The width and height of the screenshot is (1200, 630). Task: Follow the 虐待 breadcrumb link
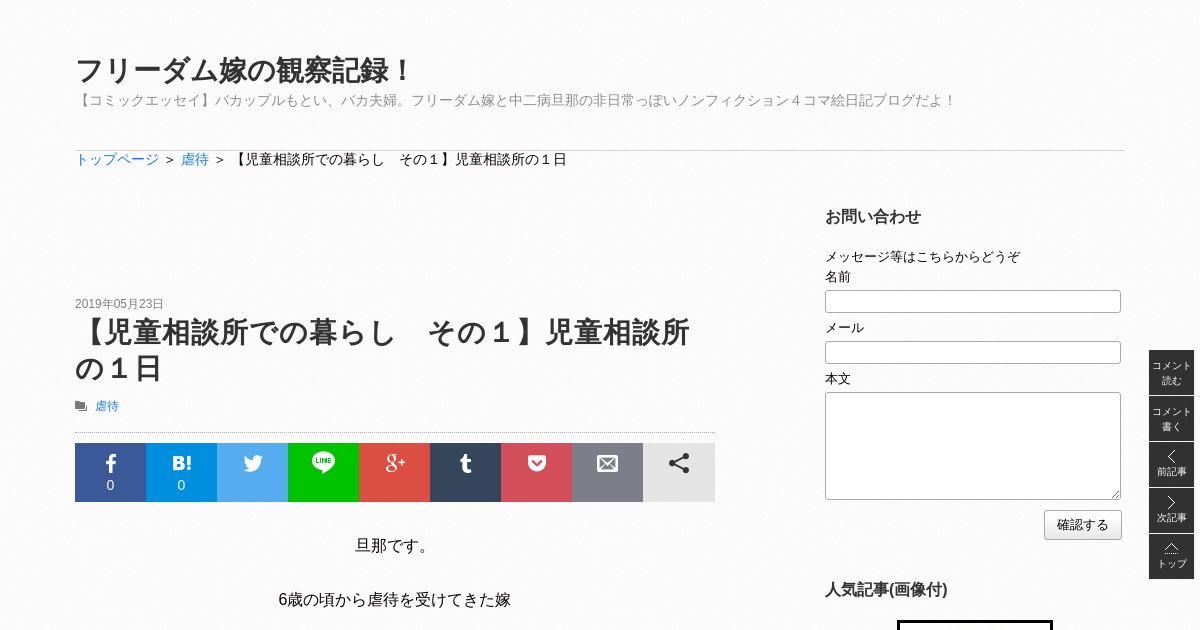coord(195,159)
